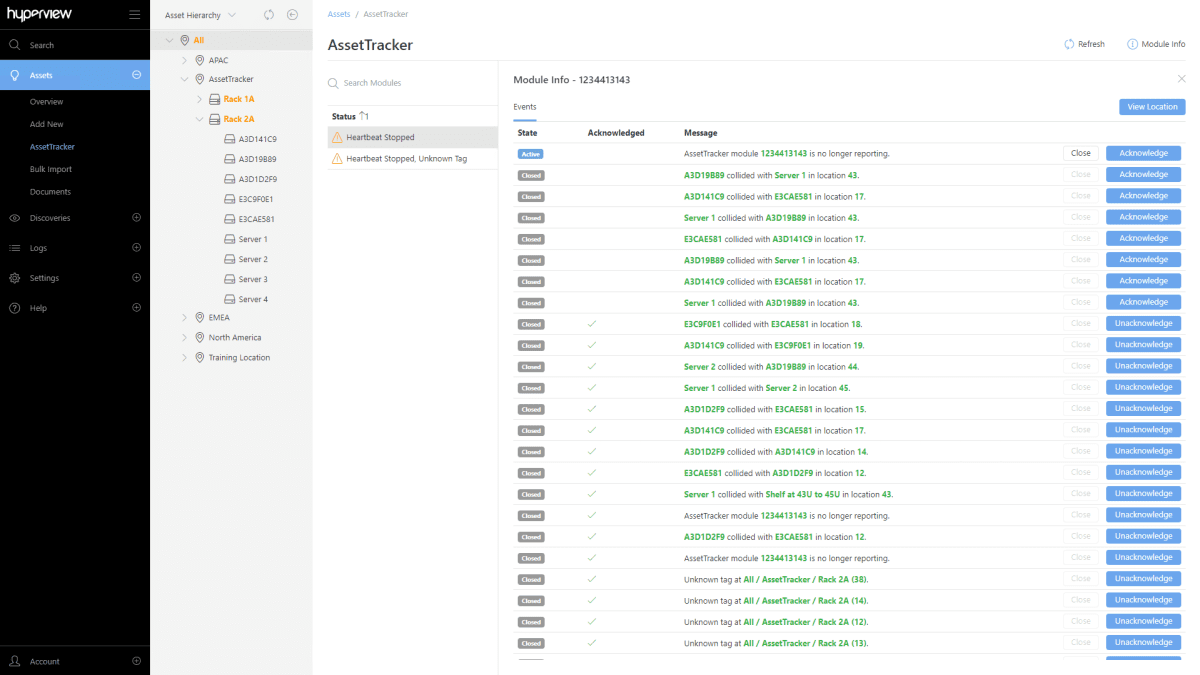Collapse the Rack 2A tree node
Image resolution: width=1200 pixels, height=675 pixels.
[x=198, y=118]
